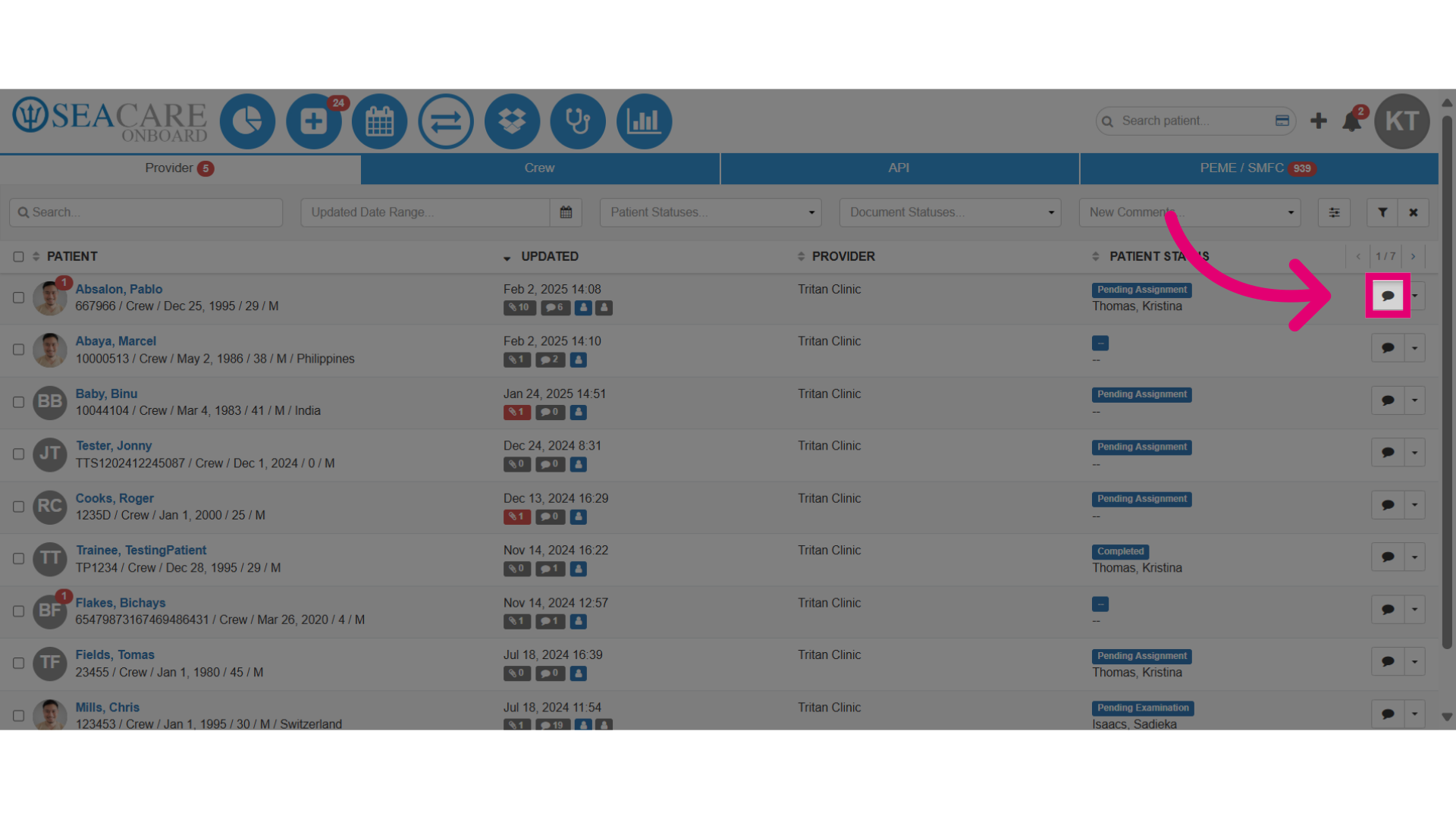Open the sliders column settings button
The height and width of the screenshot is (819, 1456).
(x=1334, y=212)
